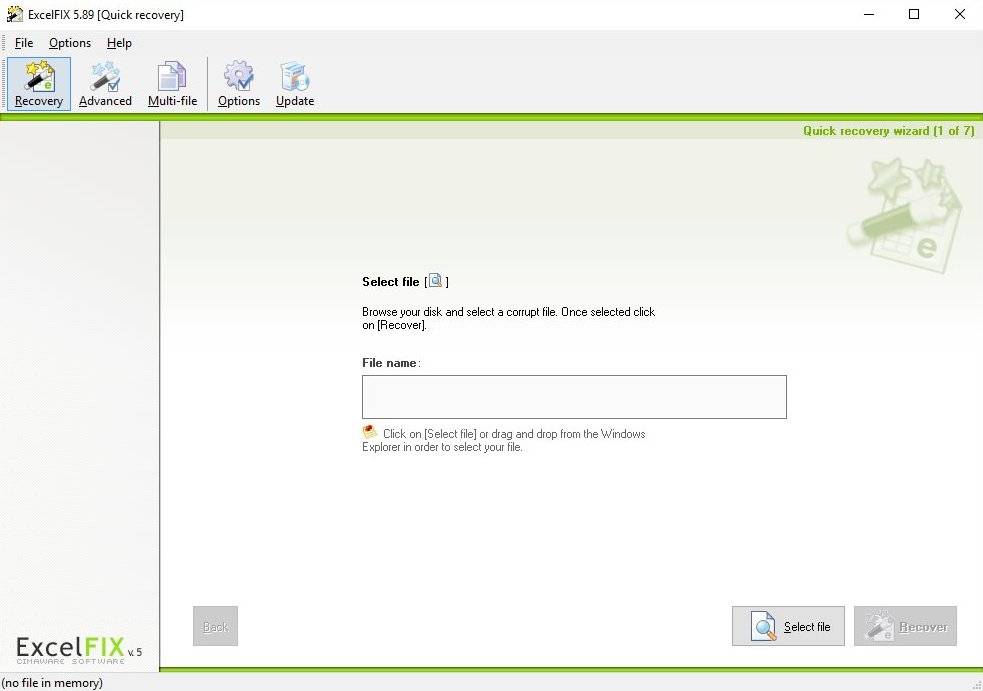Click the disabled Back button
Screen dimensions: 983x691
click(x=215, y=626)
